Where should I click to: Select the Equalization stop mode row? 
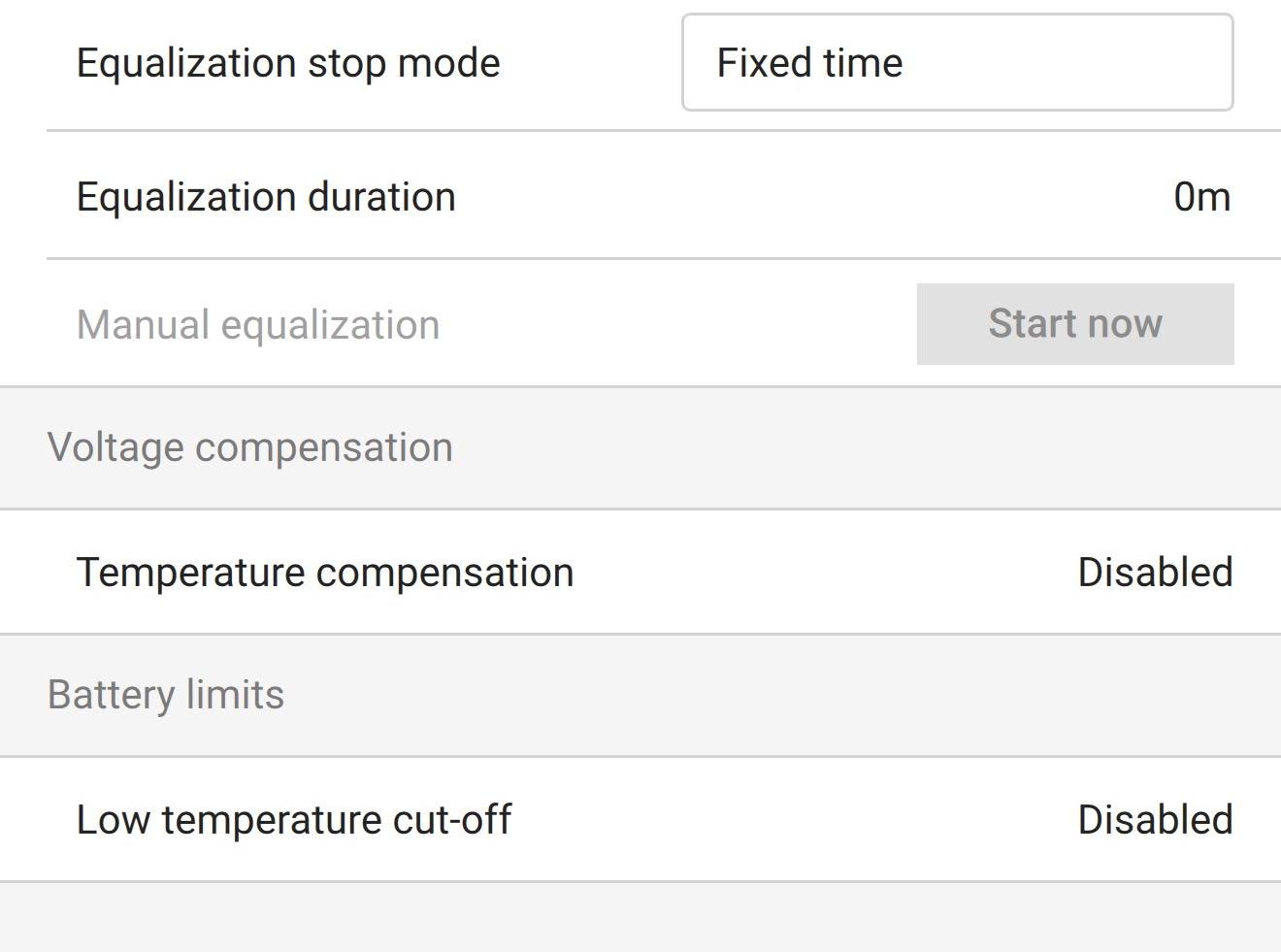(x=582, y=63)
